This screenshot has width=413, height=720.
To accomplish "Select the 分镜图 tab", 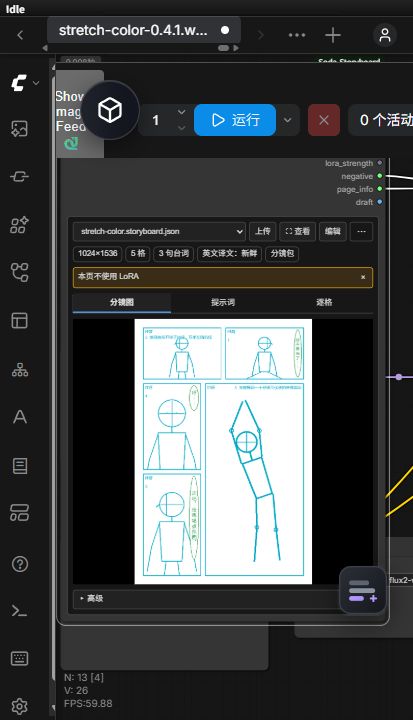I will coord(122,302).
